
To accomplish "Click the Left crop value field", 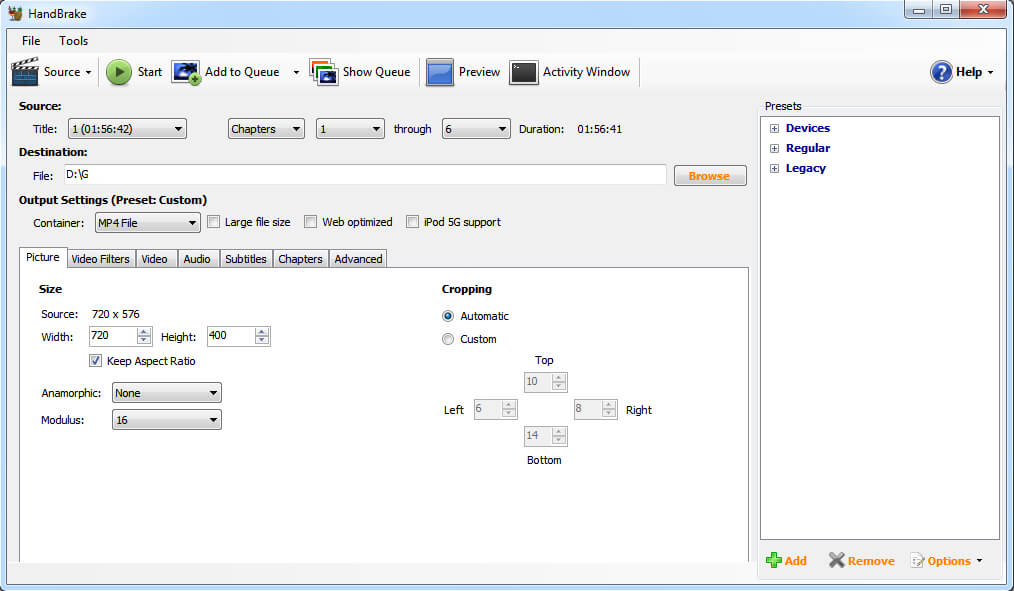I will 488,409.
